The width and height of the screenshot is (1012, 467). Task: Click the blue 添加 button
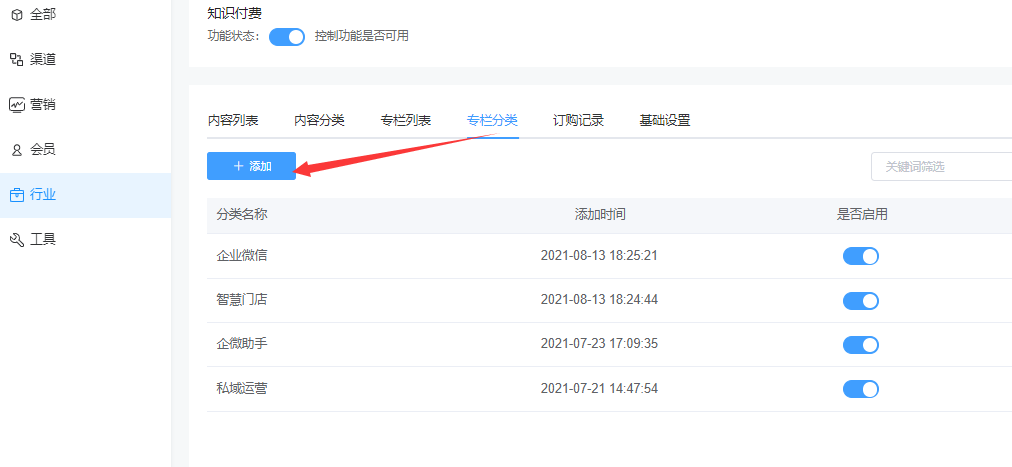(x=252, y=166)
